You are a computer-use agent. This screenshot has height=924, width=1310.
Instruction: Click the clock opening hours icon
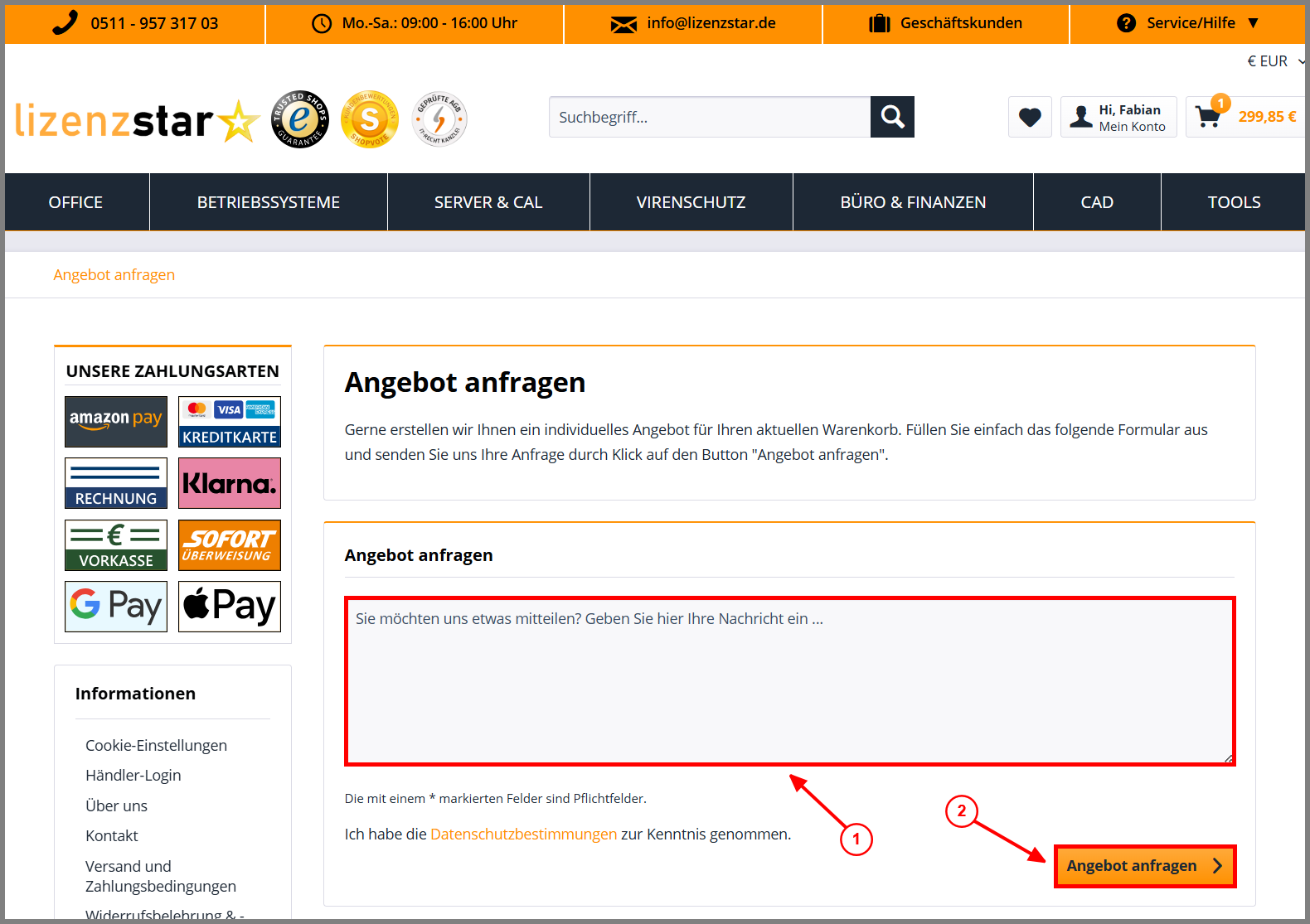click(x=322, y=24)
